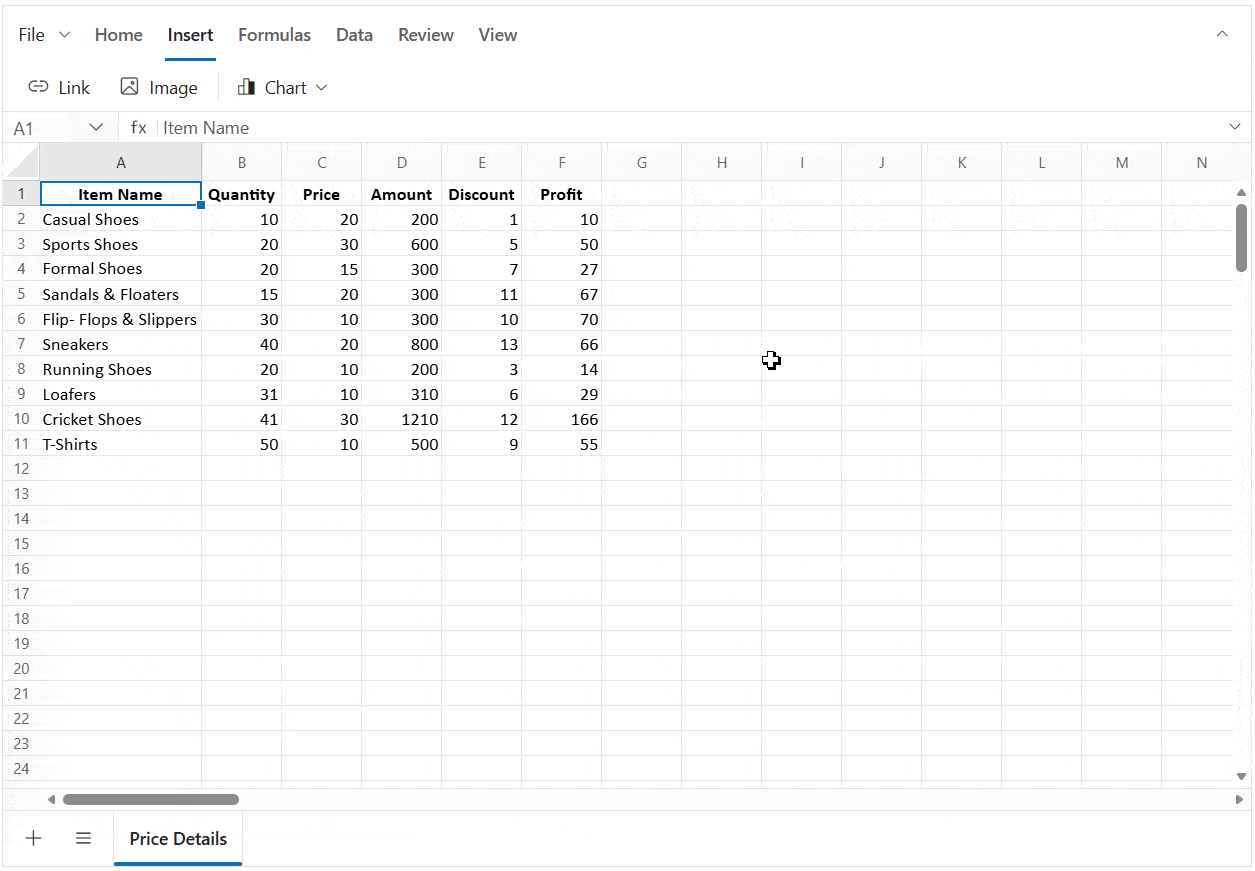Select the Price Details sheet tab
This screenshot has width=1255, height=871.
click(177, 838)
